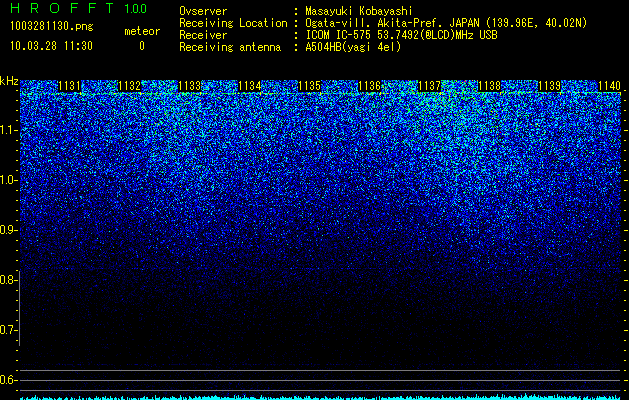The image size is (629, 400).
Task: Click the 1139 time marker
Action: point(550,86)
